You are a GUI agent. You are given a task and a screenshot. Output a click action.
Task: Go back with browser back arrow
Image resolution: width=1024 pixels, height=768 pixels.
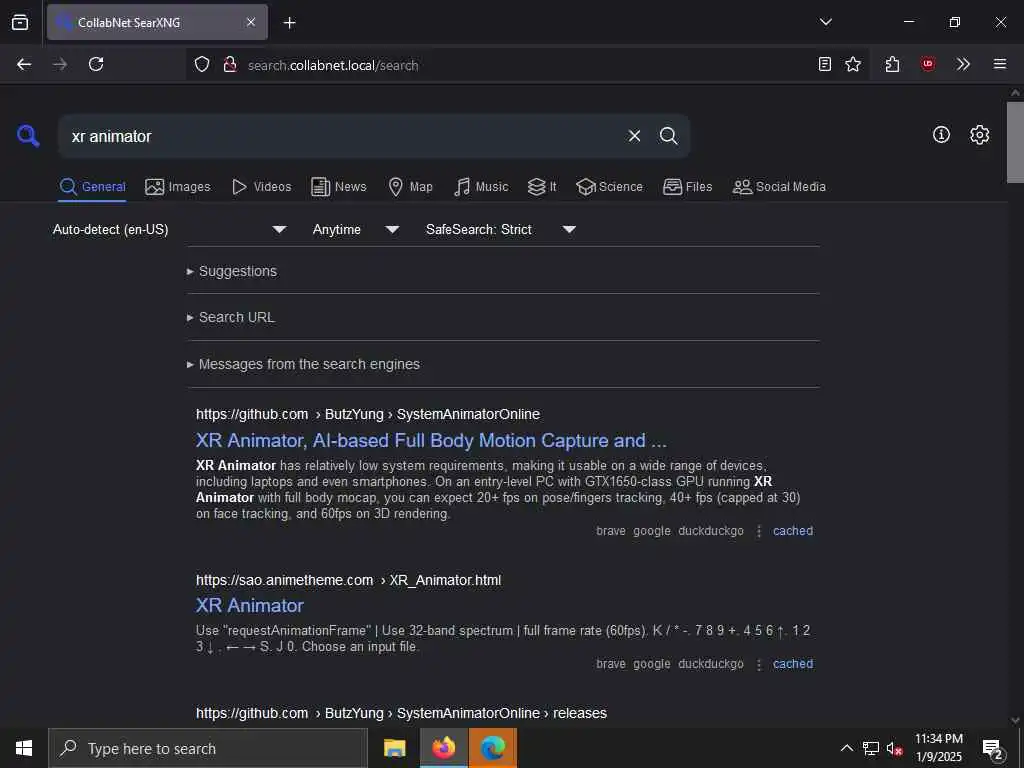tap(24, 64)
